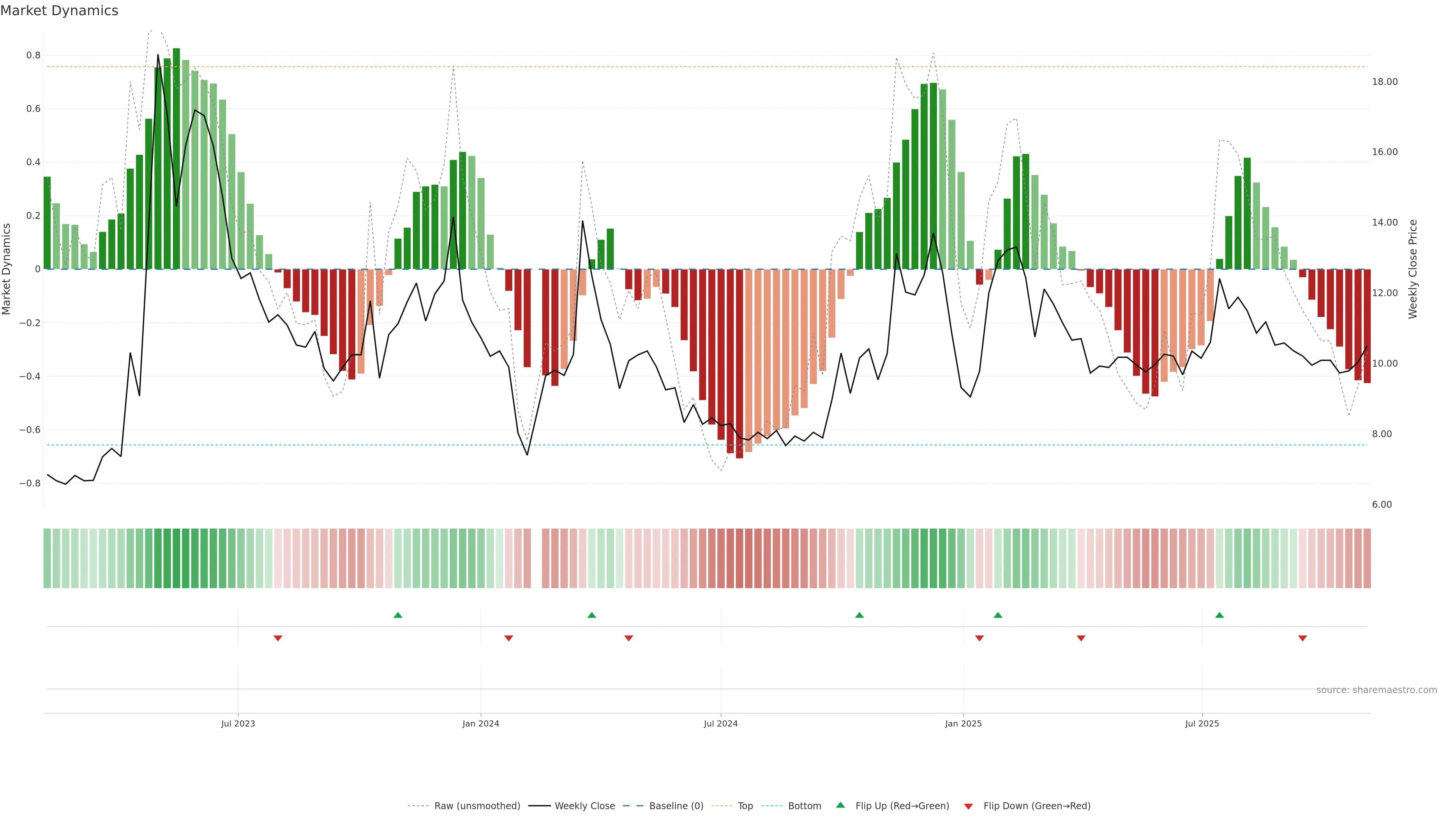This screenshot has height=819, width=1456.
Task: Click the Jan 2025 axis label
Action: click(963, 723)
